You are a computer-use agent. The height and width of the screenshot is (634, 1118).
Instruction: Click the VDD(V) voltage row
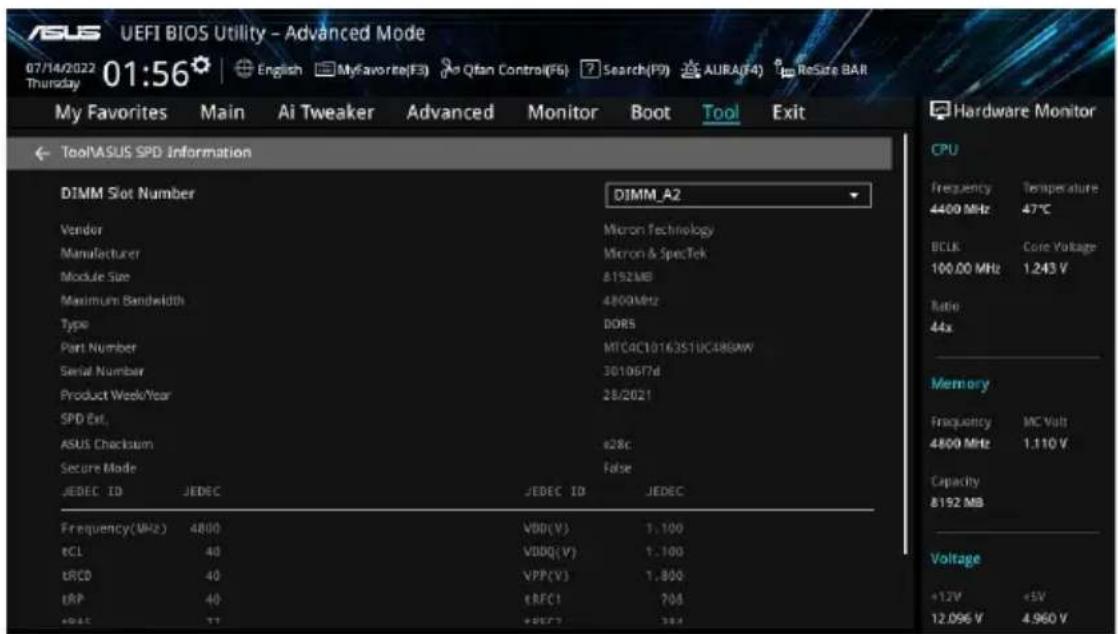coord(603,528)
